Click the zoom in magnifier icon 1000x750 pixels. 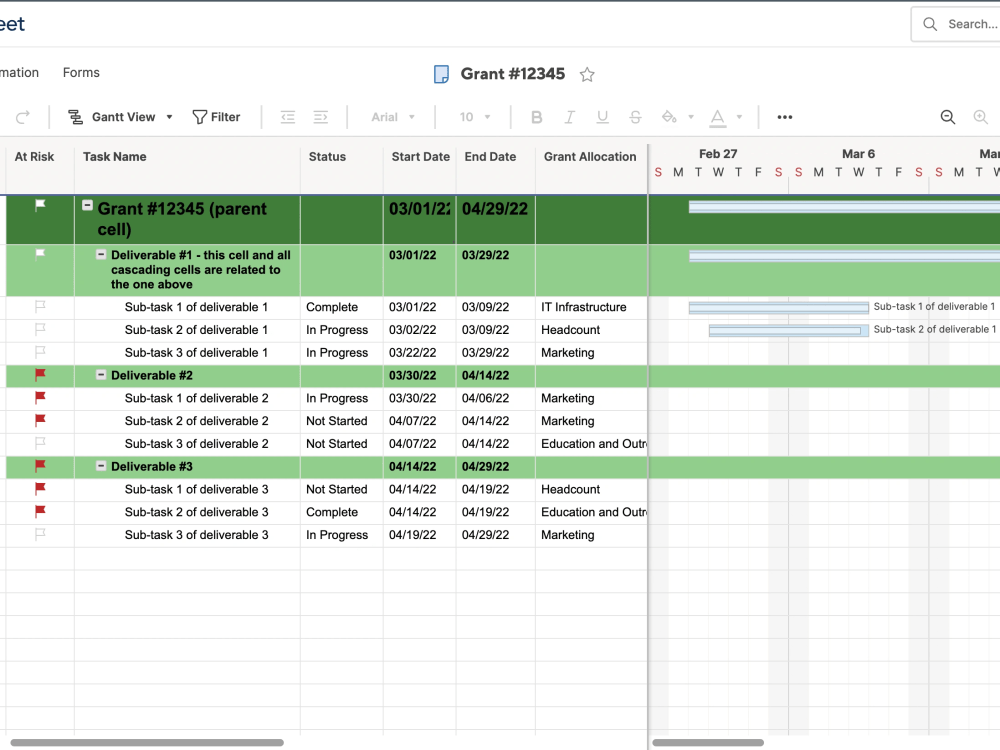(982, 117)
